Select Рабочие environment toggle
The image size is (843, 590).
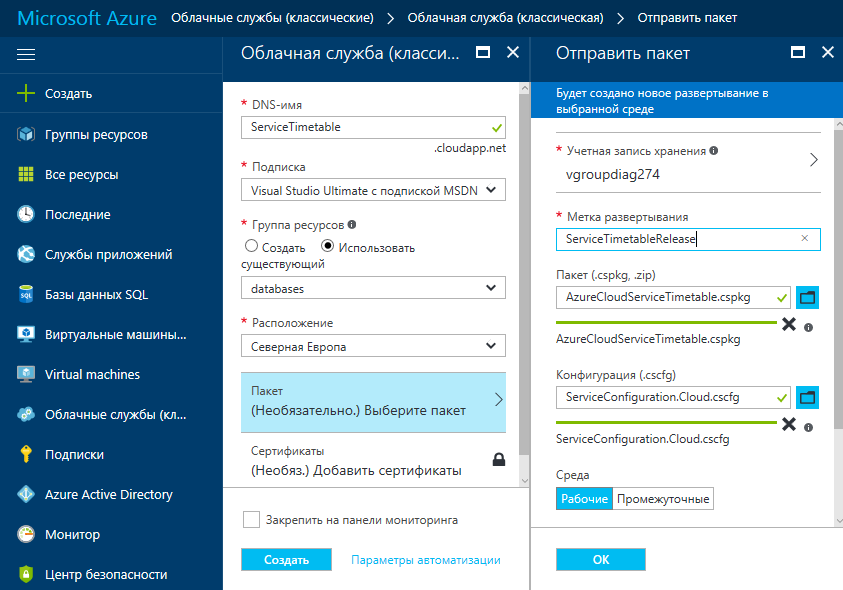[584, 499]
